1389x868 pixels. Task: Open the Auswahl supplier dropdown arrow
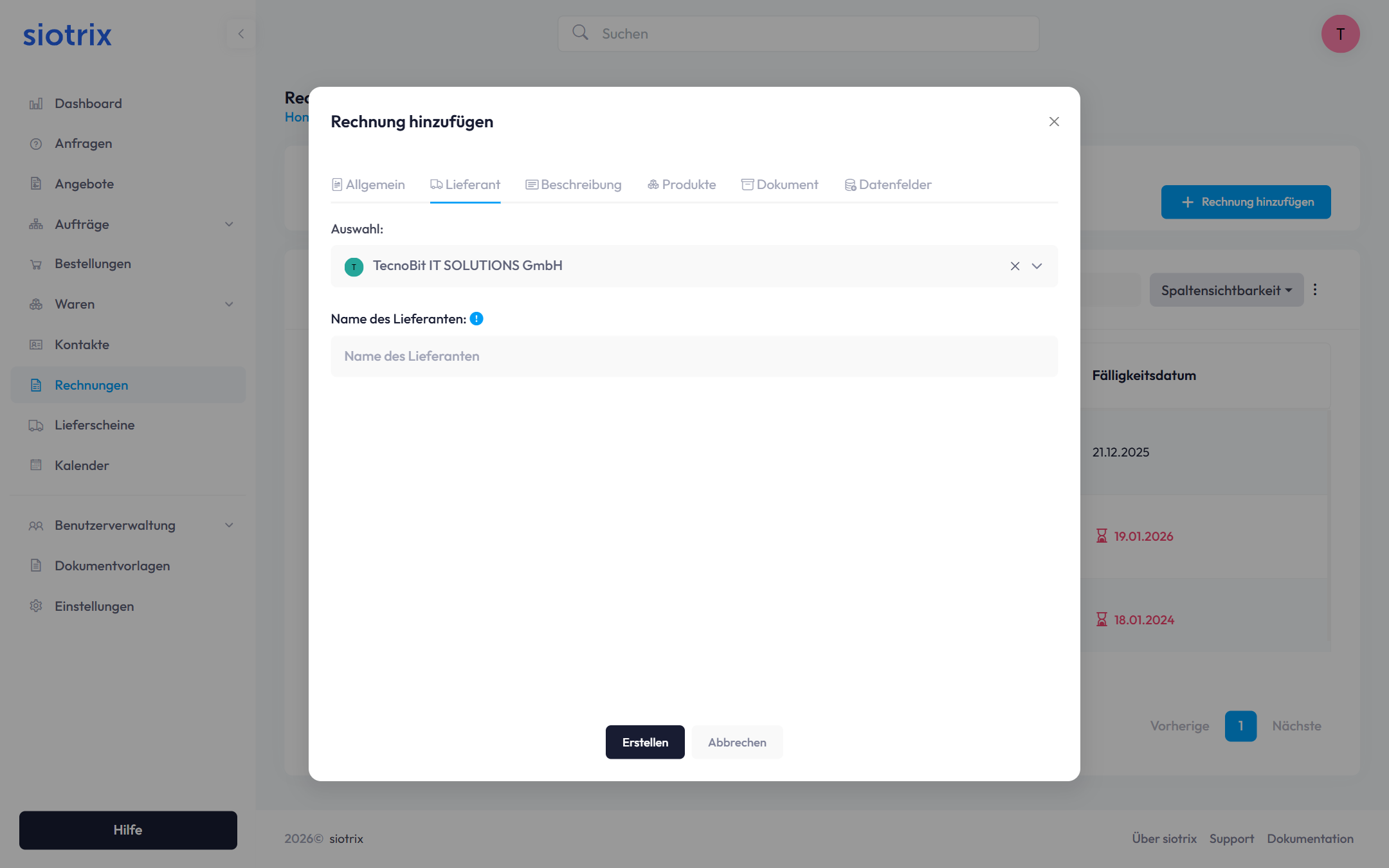click(x=1037, y=266)
